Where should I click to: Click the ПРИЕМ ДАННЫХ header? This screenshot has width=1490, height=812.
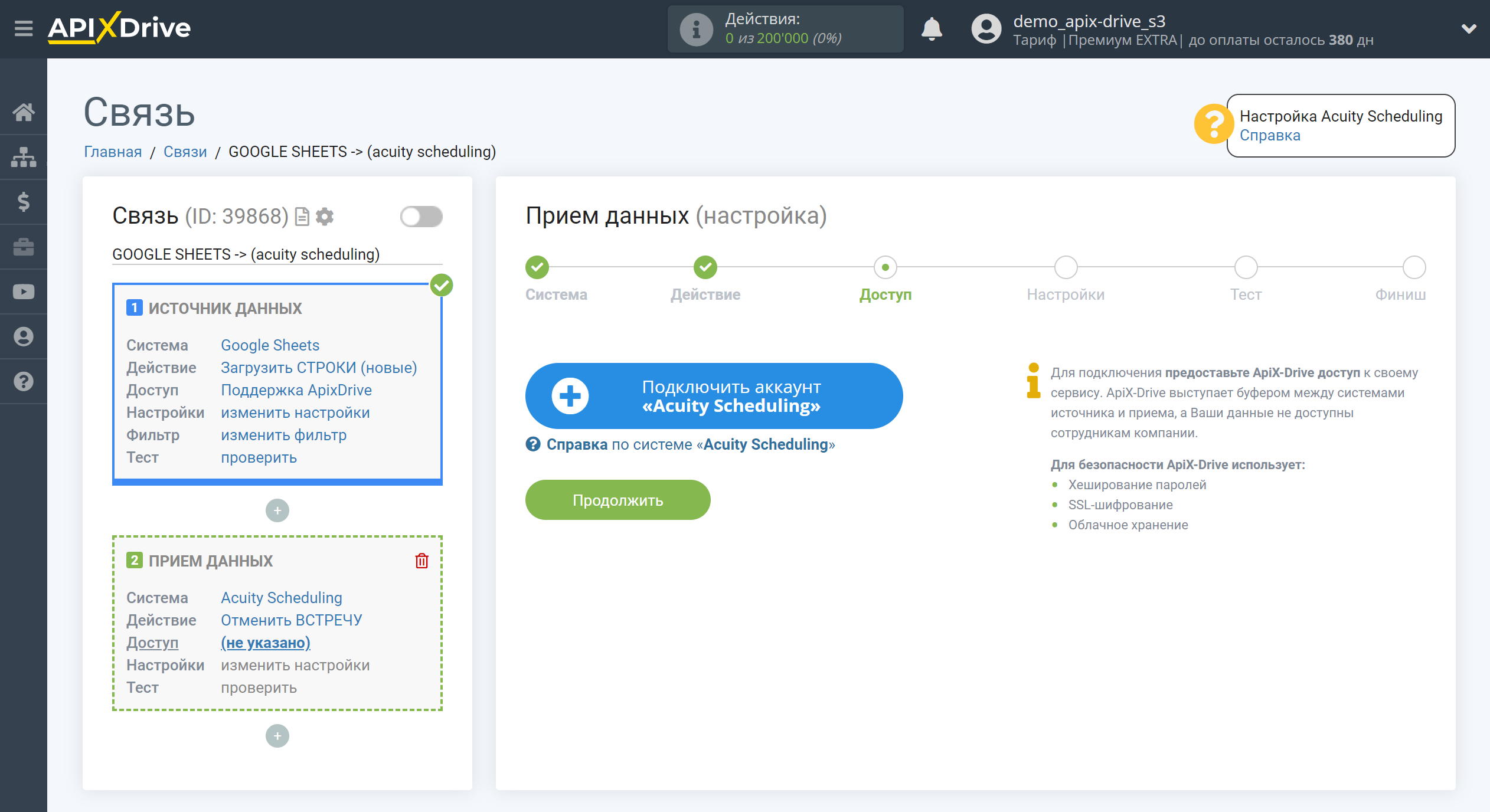pyautogui.click(x=211, y=561)
